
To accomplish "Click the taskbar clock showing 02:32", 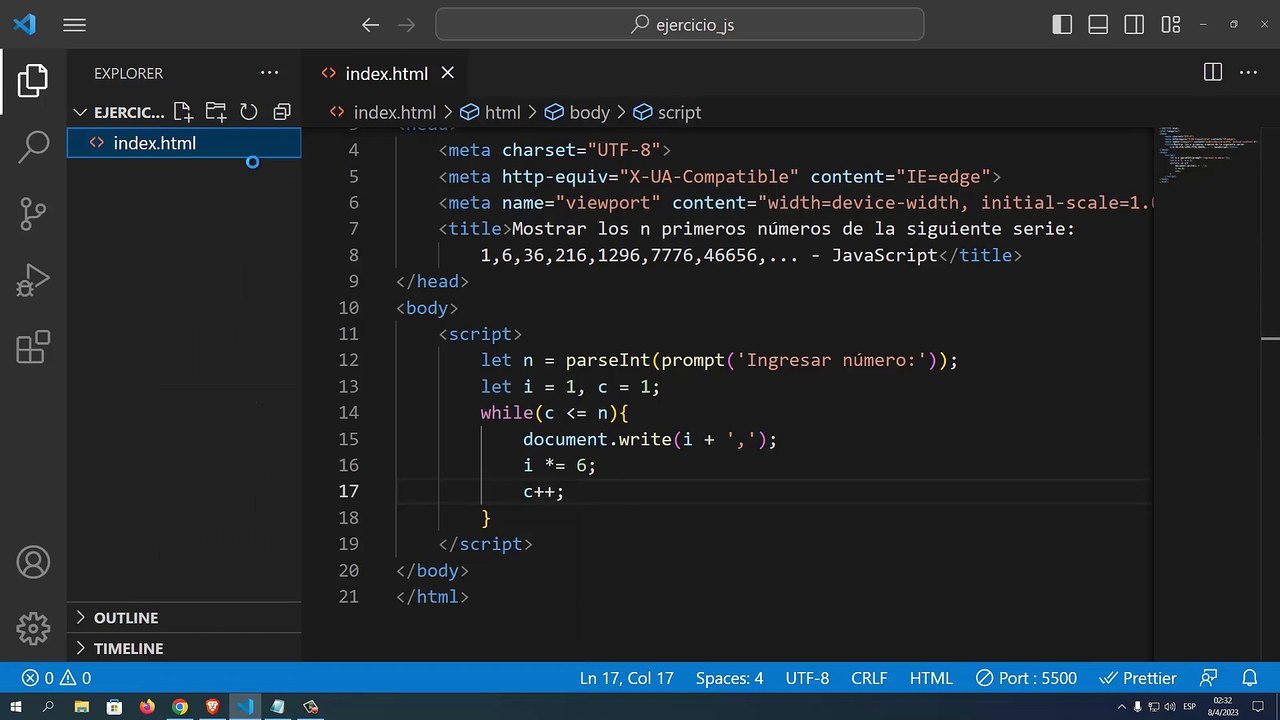I will pyautogui.click(x=1222, y=707).
